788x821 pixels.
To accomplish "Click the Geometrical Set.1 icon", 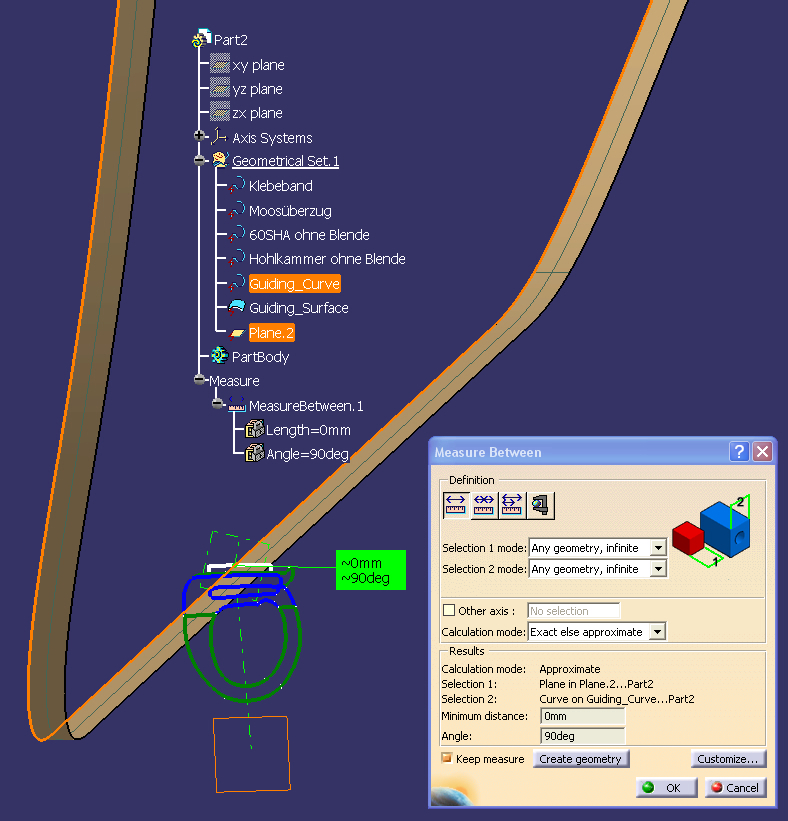I will click(220, 160).
